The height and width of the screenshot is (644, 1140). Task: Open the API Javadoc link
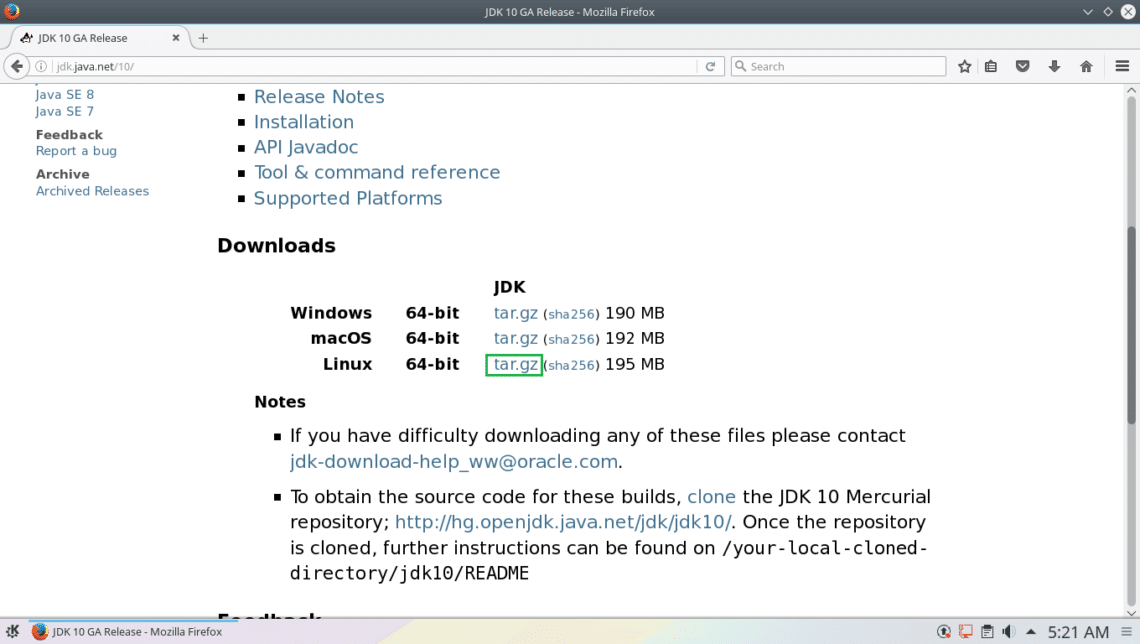click(x=306, y=148)
